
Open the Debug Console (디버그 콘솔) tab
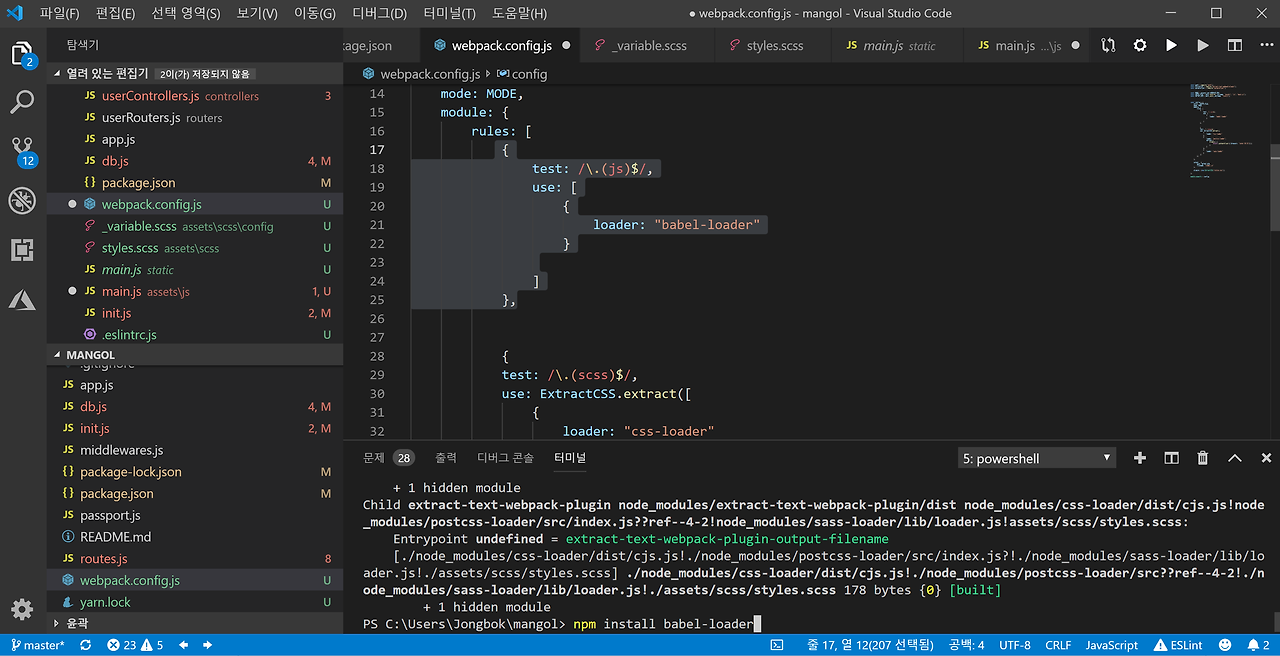(505, 458)
